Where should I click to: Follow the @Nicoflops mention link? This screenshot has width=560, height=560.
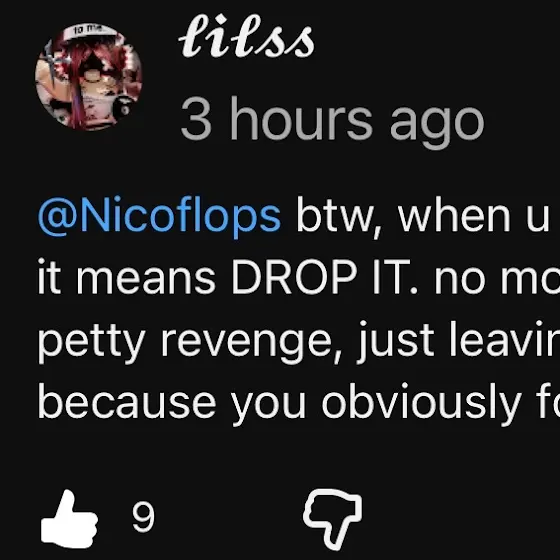159,217
